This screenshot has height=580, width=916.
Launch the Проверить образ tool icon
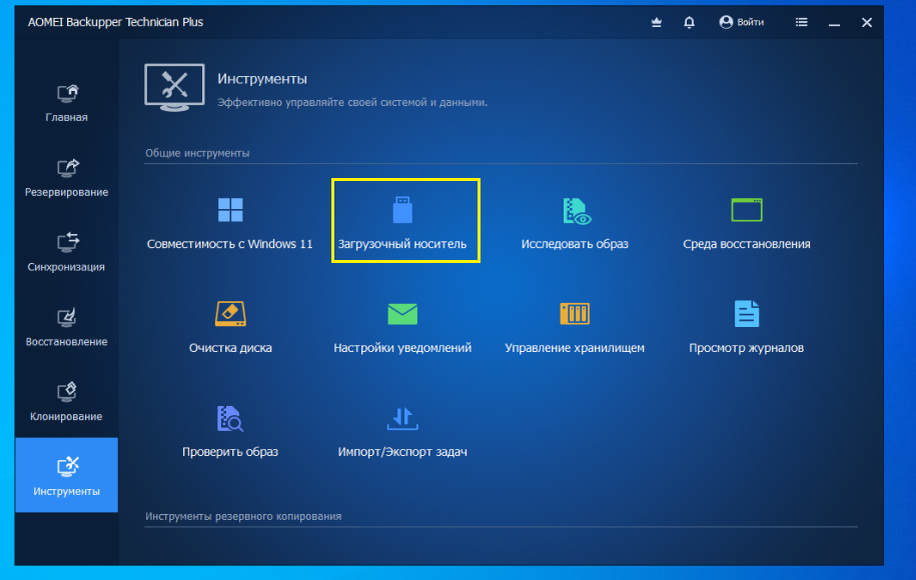[x=230, y=418]
